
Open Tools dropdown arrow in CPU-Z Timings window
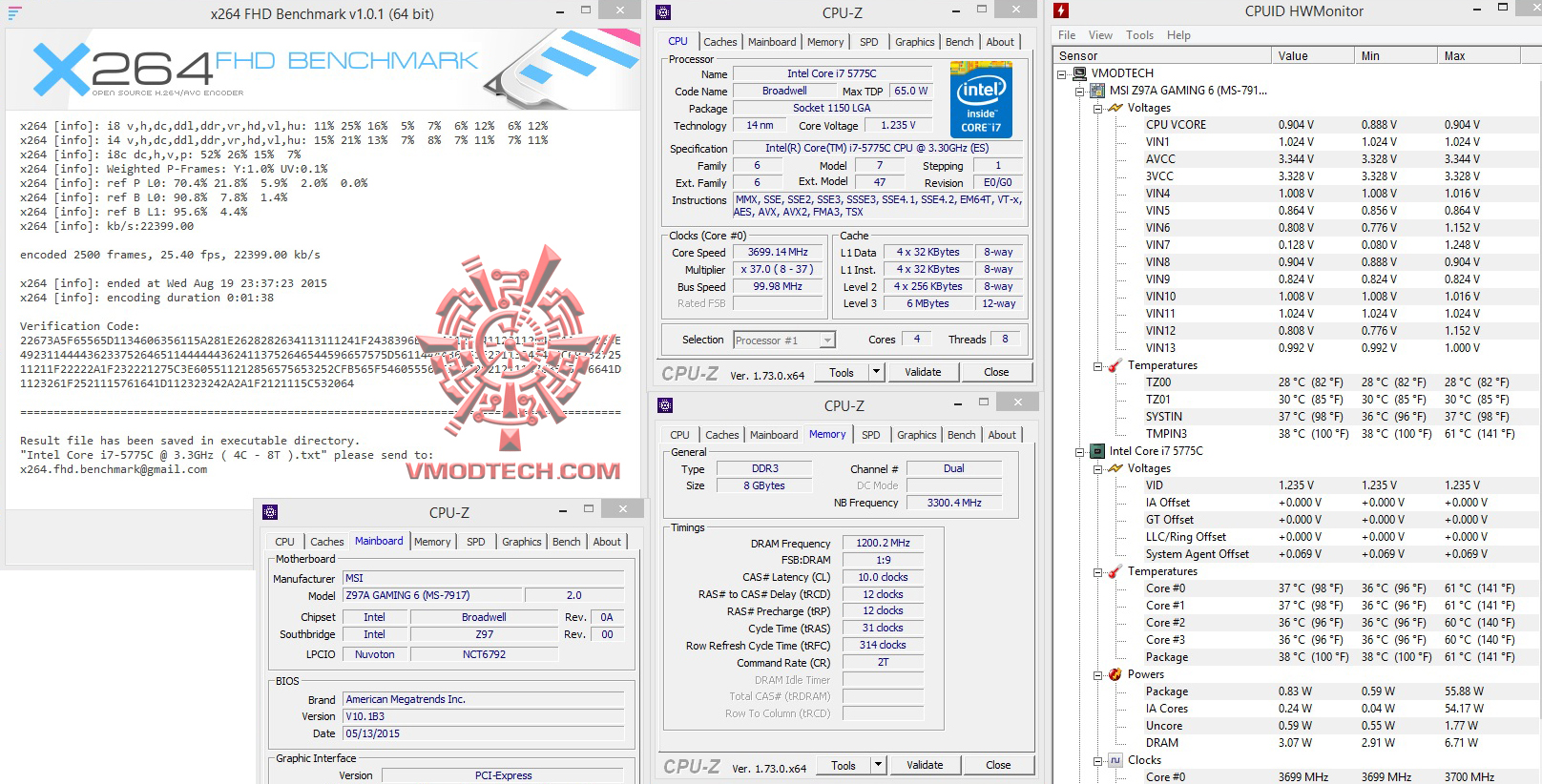coord(879,765)
